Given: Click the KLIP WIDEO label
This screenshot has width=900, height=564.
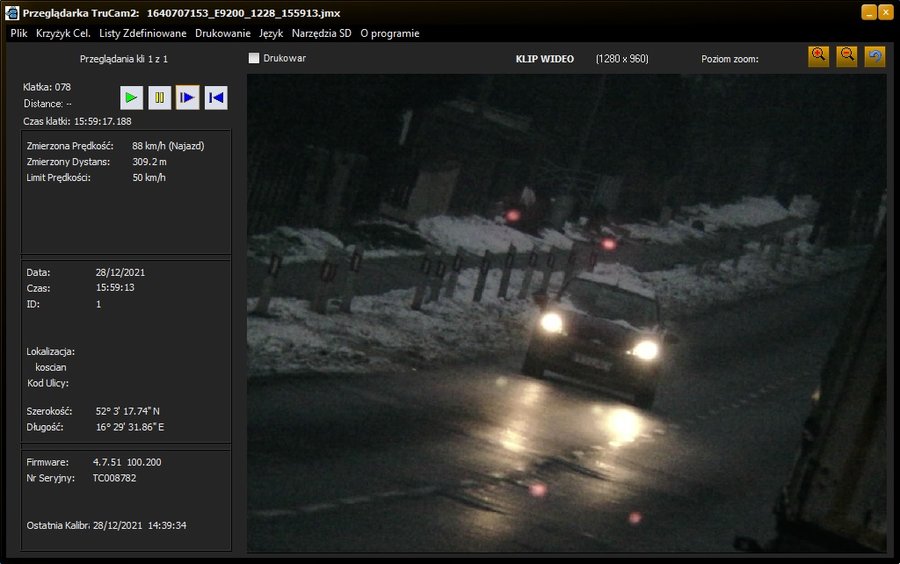Looking at the screenshot, I should click(544, 59).
